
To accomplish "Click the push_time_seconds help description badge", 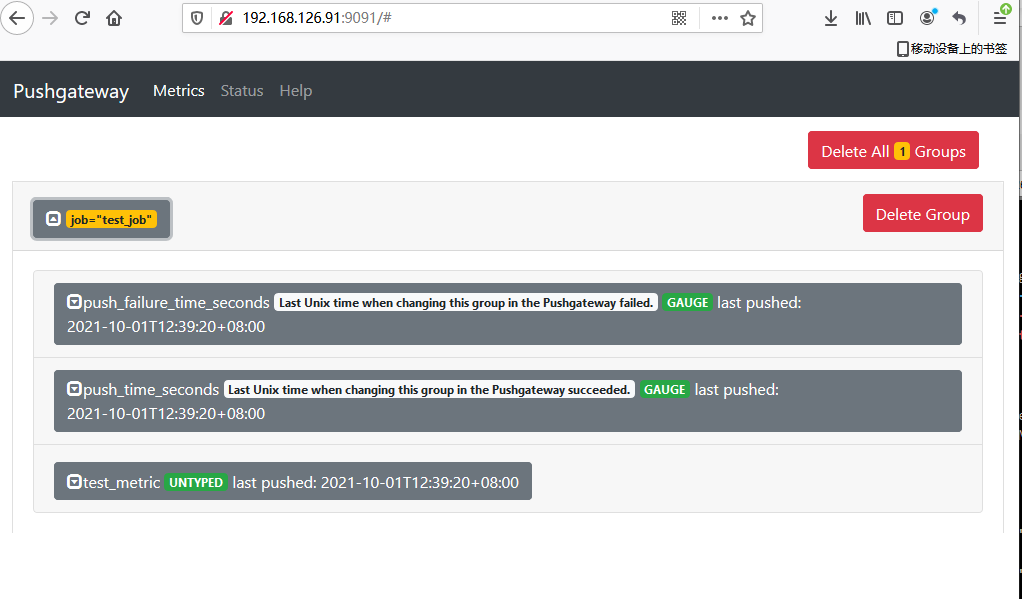I will click(429, 390).
